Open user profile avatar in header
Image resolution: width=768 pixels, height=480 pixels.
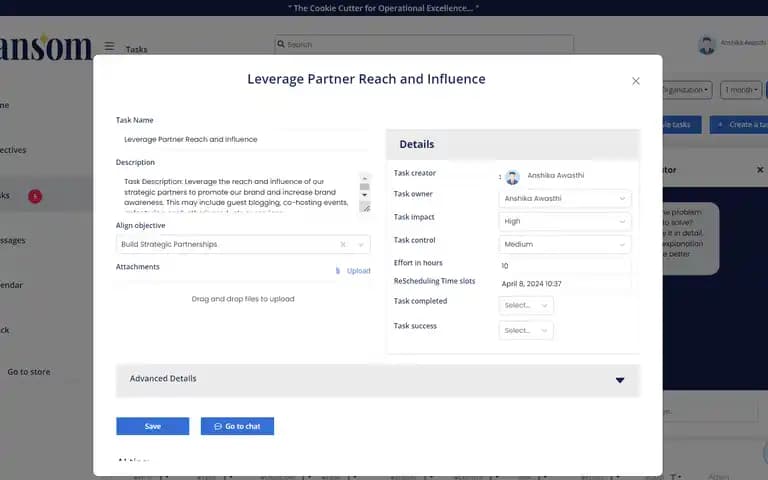pyautogui.click(x=706, y=45)
